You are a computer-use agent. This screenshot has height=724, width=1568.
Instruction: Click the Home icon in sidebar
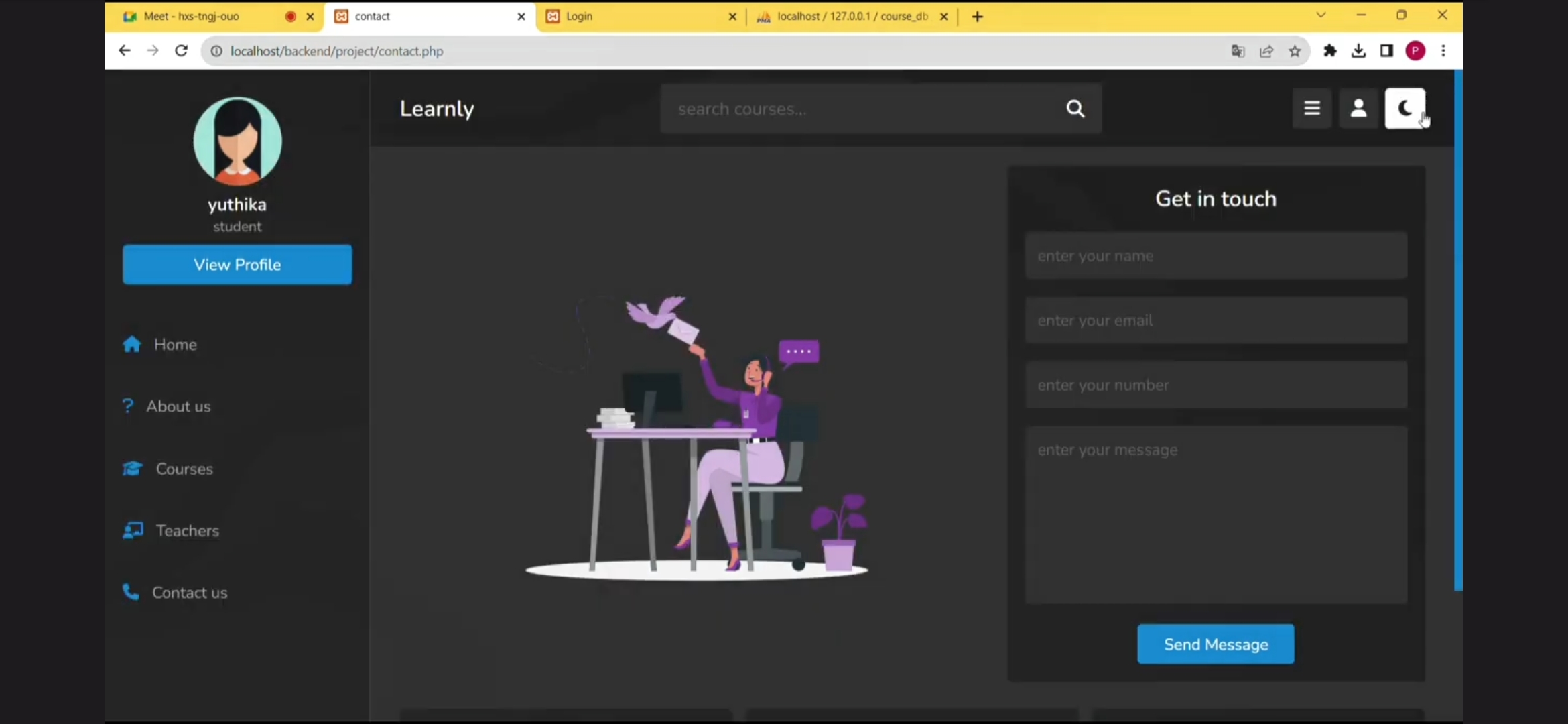[x=132, y=344]
